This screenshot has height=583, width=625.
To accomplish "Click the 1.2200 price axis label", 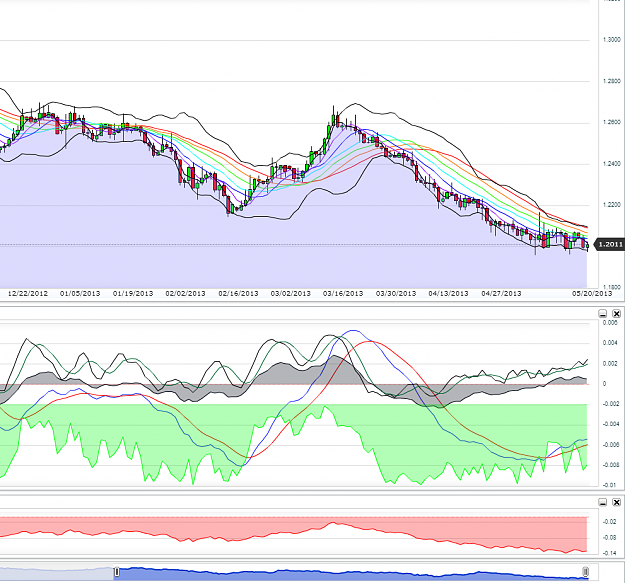I will pos(612,205).
